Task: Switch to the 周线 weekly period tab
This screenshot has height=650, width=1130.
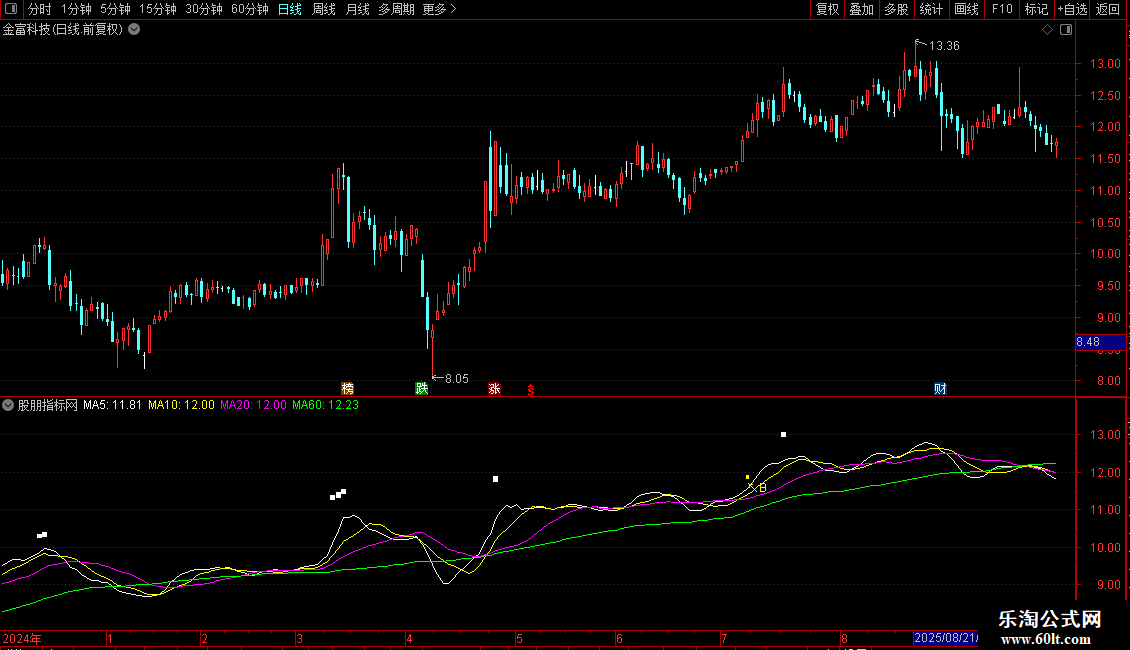Action: tap(323, 9)
